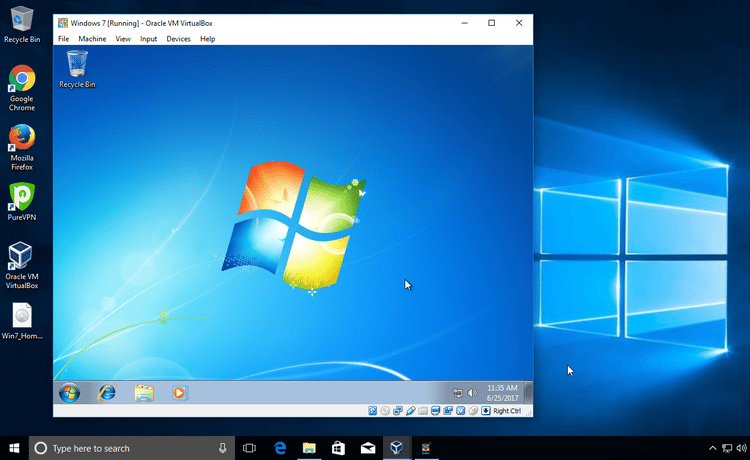The image size is (750, 460).
Task: Click the Show desktop strip in Windows 7 taskbar
Action: 529,393
